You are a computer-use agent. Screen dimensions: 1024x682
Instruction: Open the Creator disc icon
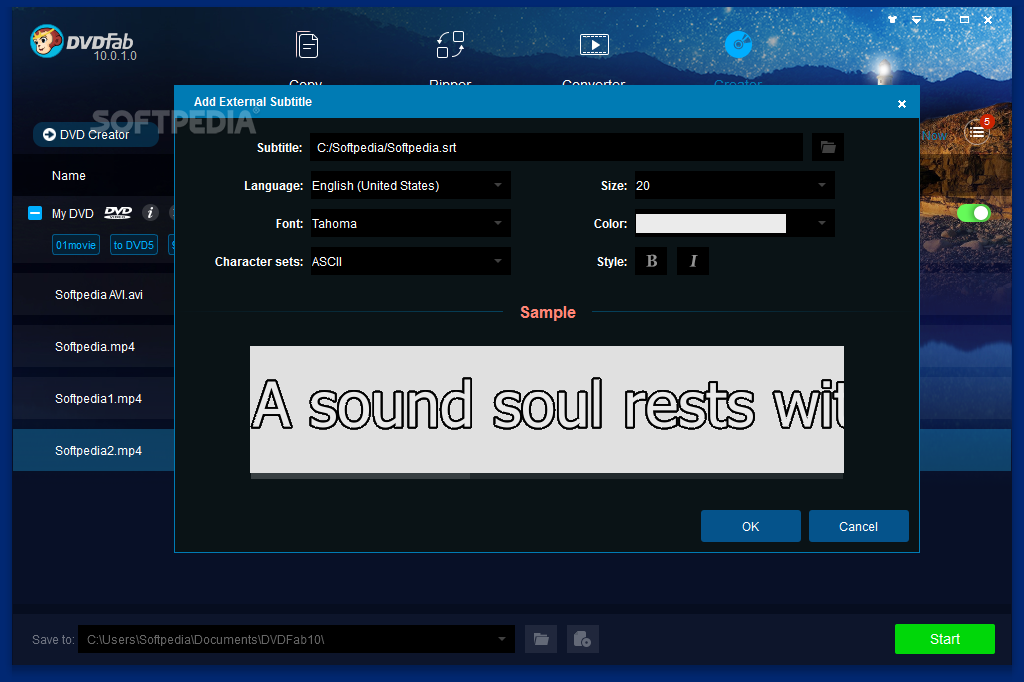click(739, 44)
